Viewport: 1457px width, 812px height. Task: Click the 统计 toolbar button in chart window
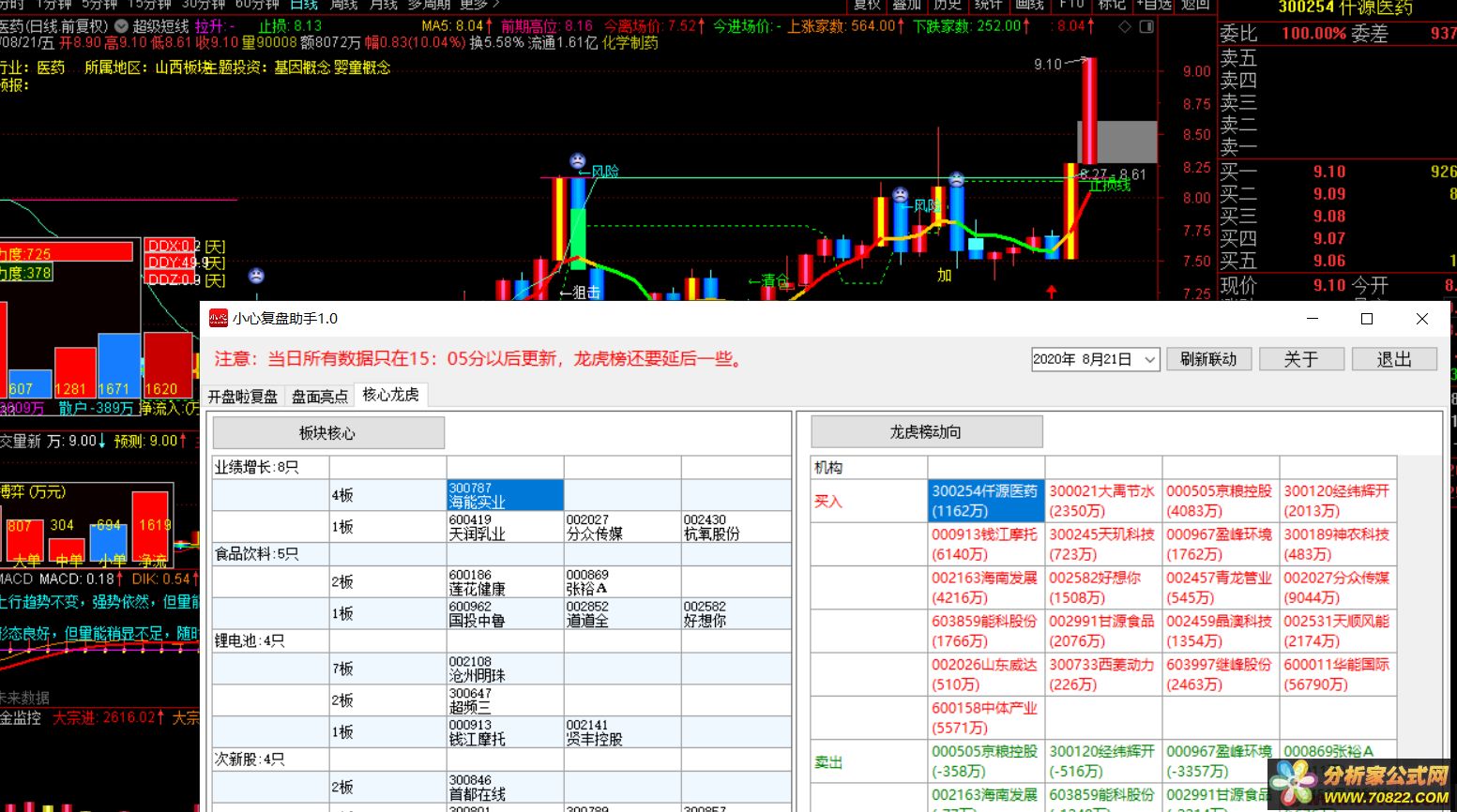pyautogui.click(x=989, y=5)
